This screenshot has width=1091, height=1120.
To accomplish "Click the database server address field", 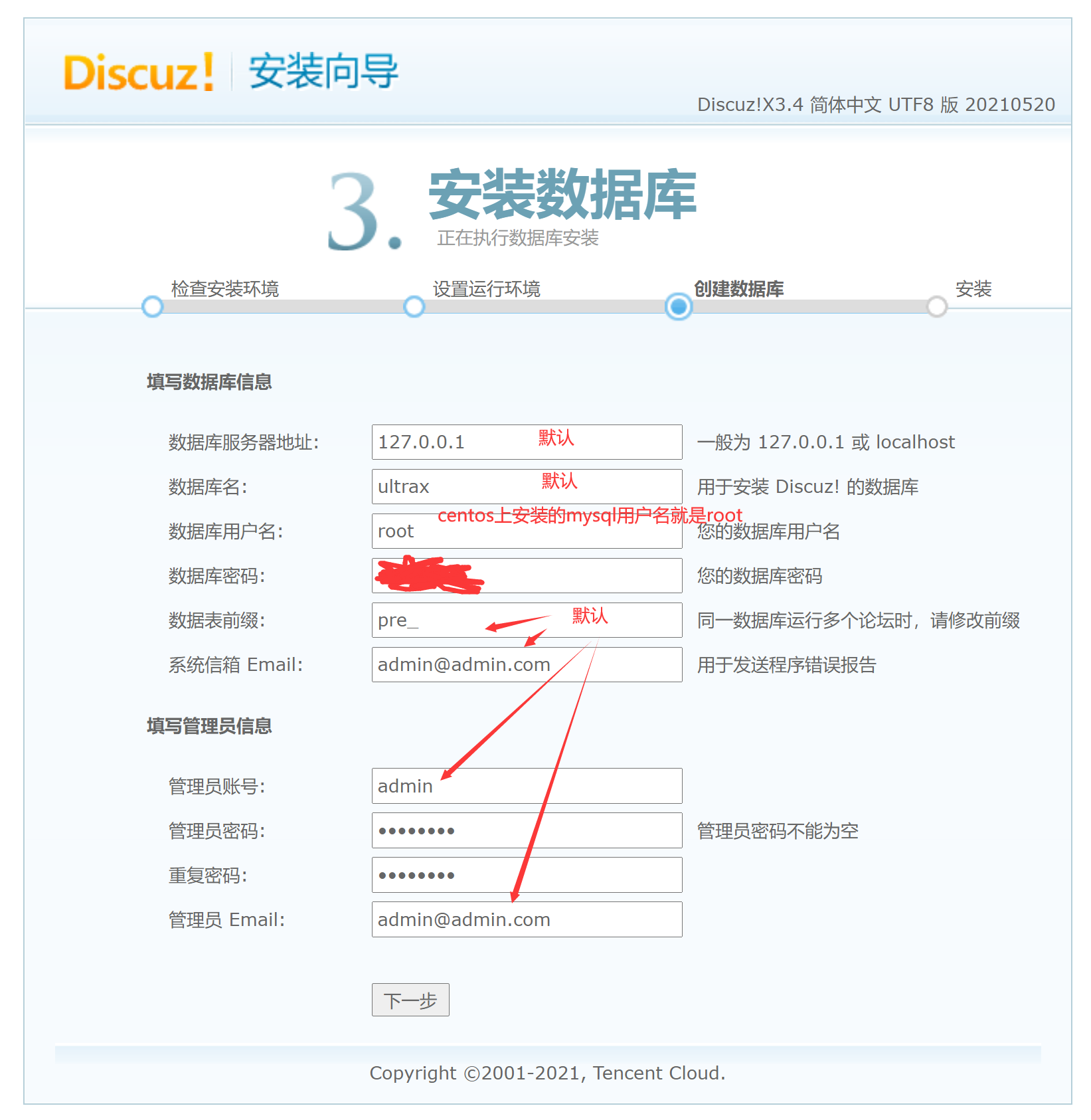I will (x=527, y=442).
